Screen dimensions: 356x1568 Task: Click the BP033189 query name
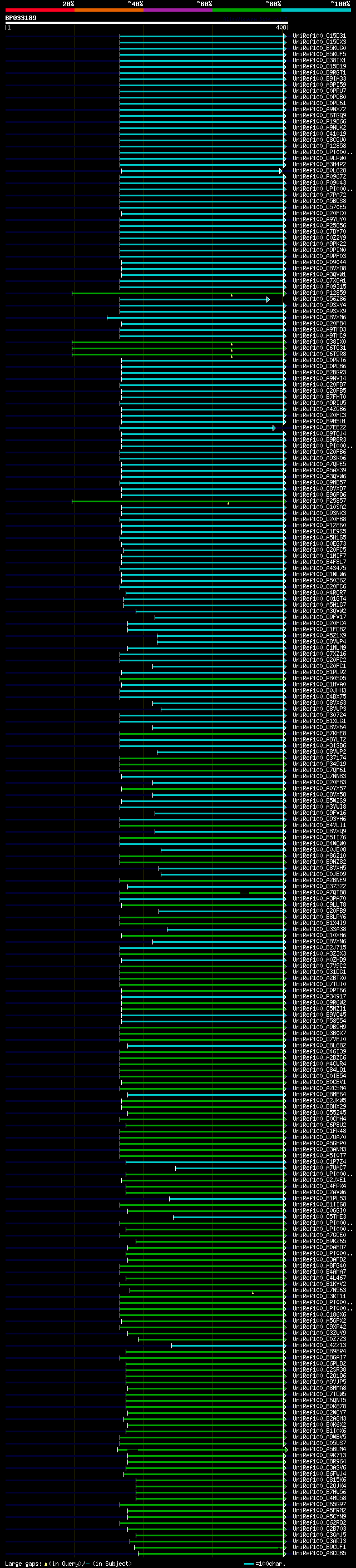21,18
